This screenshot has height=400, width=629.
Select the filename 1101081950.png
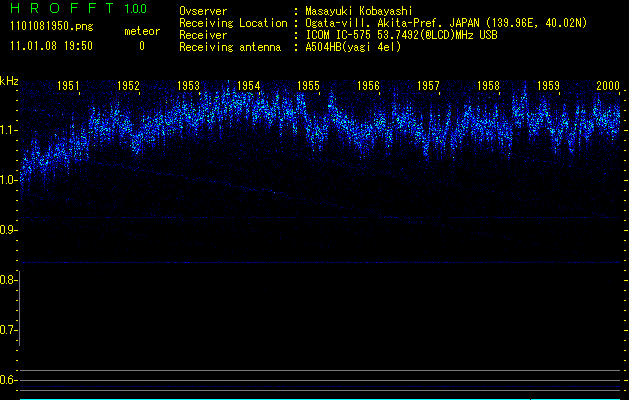tap(51, 27)
